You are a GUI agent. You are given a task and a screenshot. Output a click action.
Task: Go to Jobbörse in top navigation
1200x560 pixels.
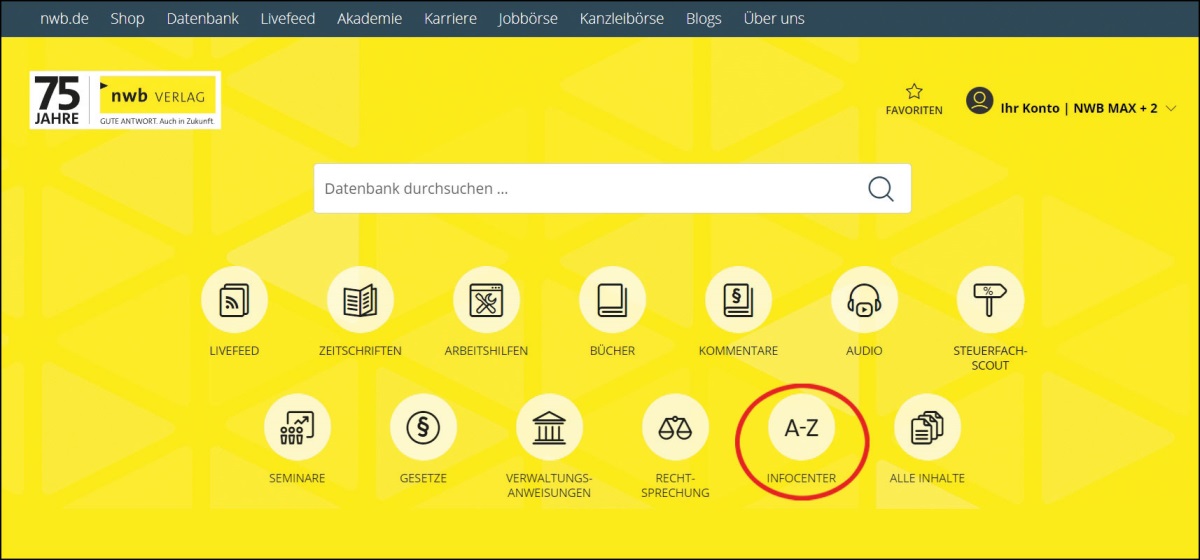(528, 18)
